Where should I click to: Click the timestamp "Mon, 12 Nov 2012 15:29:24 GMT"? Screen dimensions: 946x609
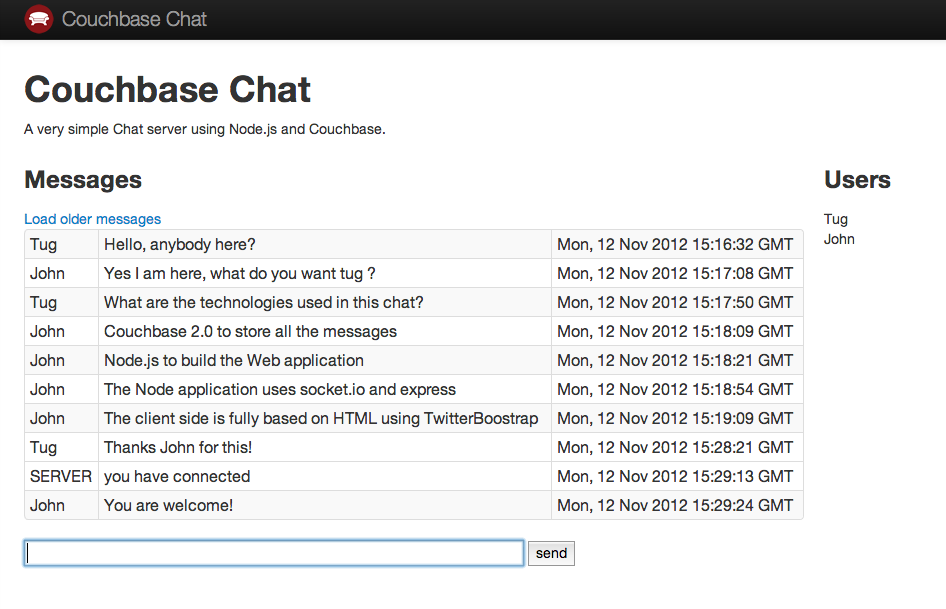point(676,505)
